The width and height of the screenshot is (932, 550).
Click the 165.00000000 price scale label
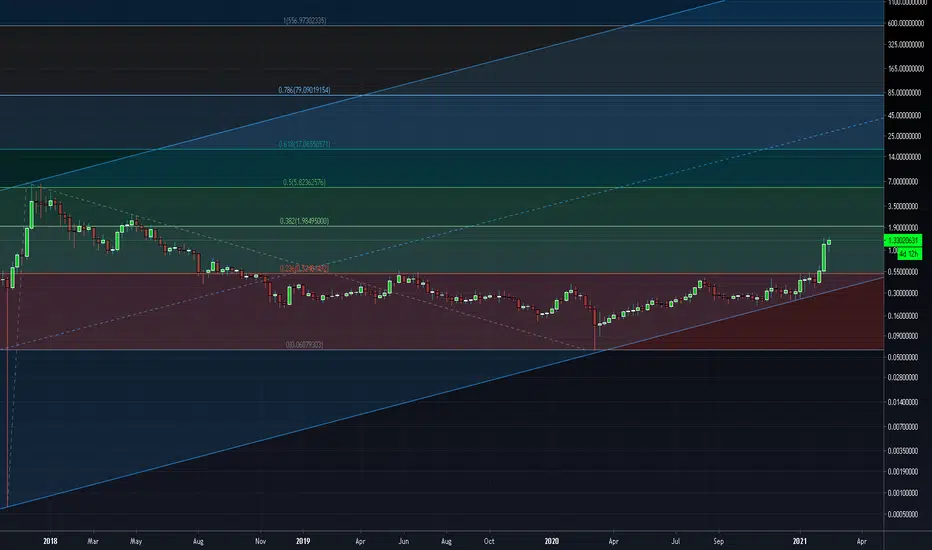point(904,69)
